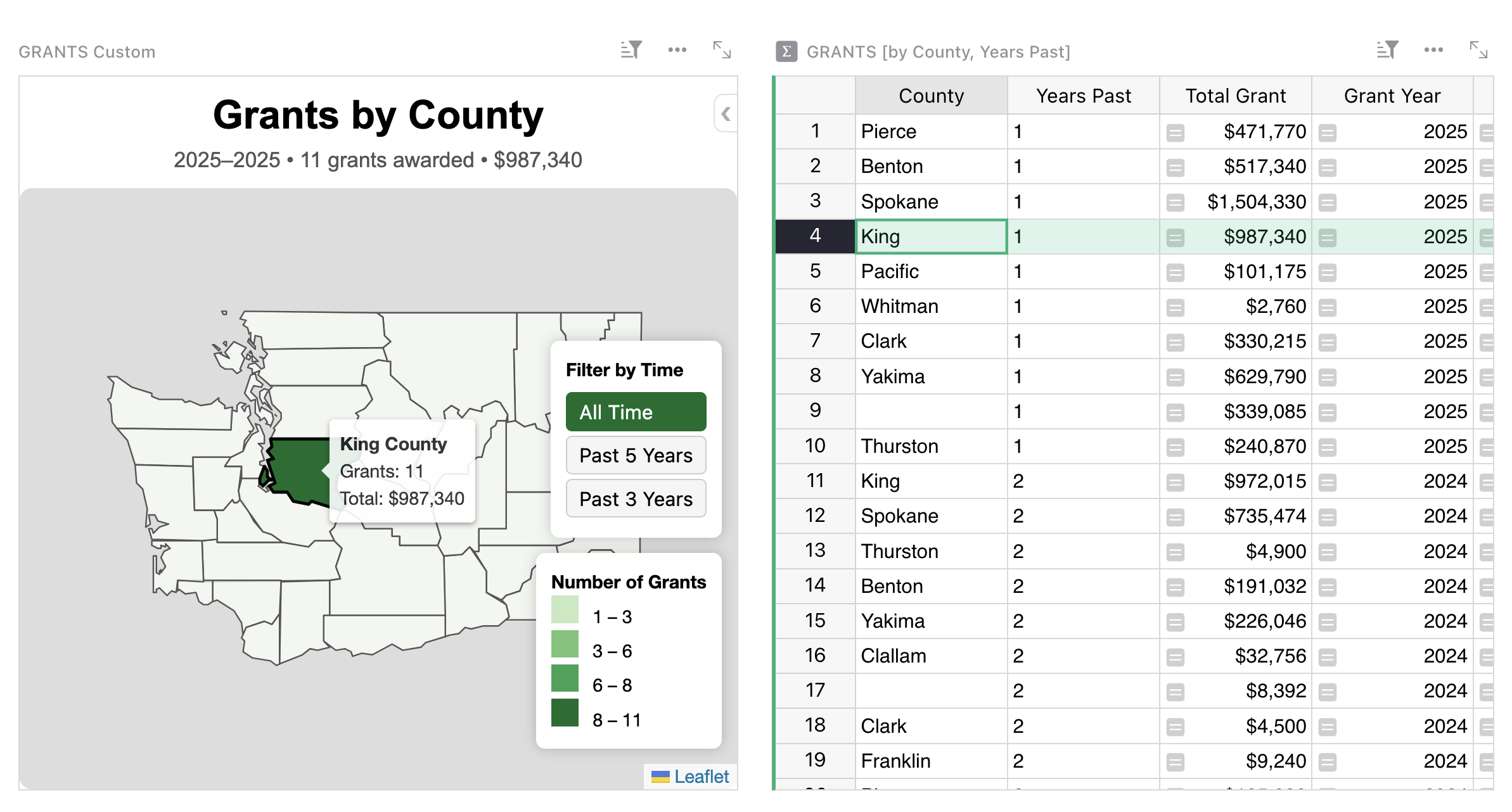1512x812 pixels.
Task: Click the record icon in Spokane Grant Year cell
Action: pyautogui.click(x=1328, y=203)
